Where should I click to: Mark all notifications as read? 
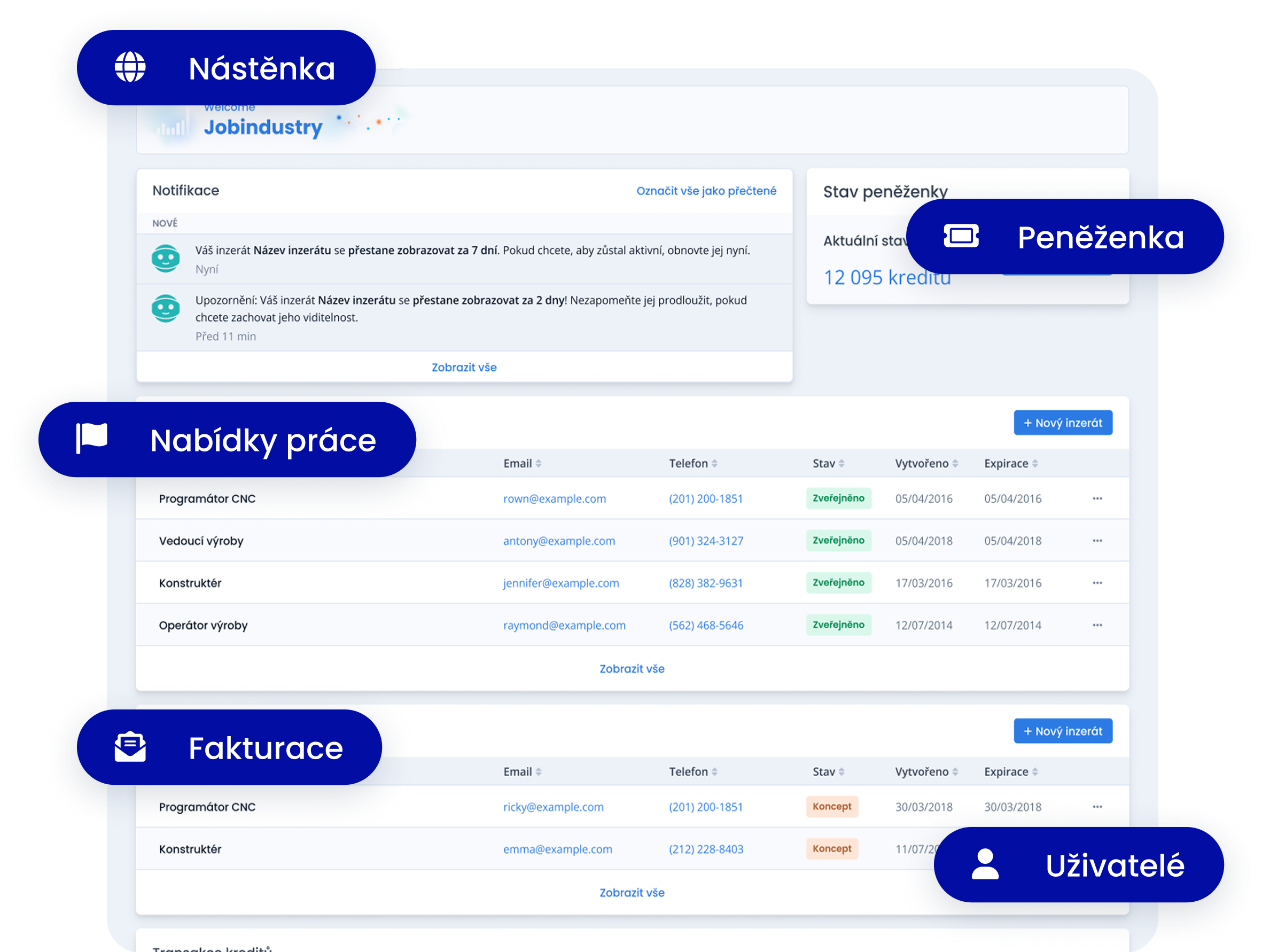[706, 191]
